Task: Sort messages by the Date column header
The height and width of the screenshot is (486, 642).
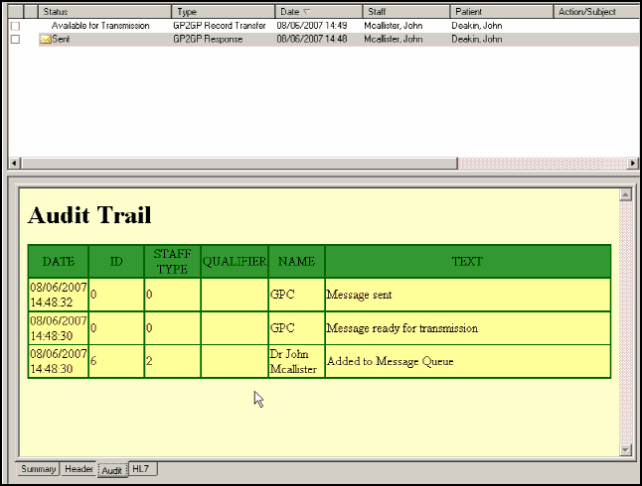Action: tap(317, 11)
